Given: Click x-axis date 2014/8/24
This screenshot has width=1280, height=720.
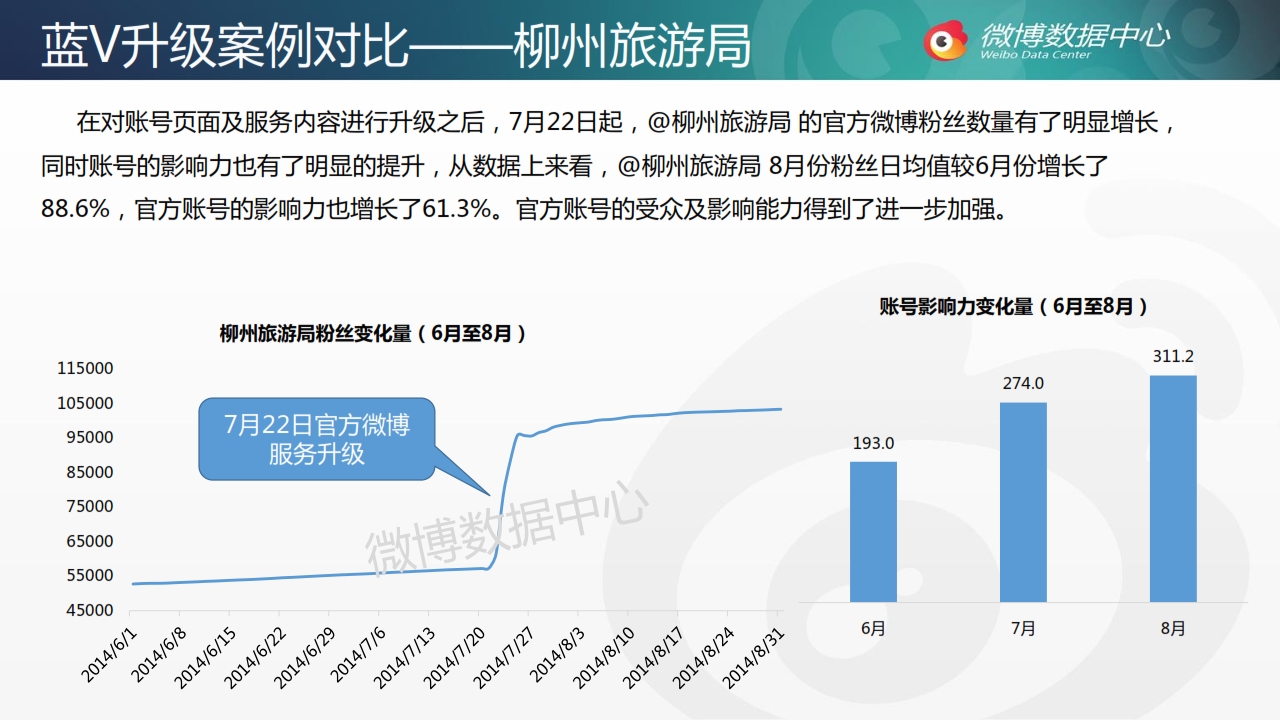Looking at the screenshot, I should 704,658.
